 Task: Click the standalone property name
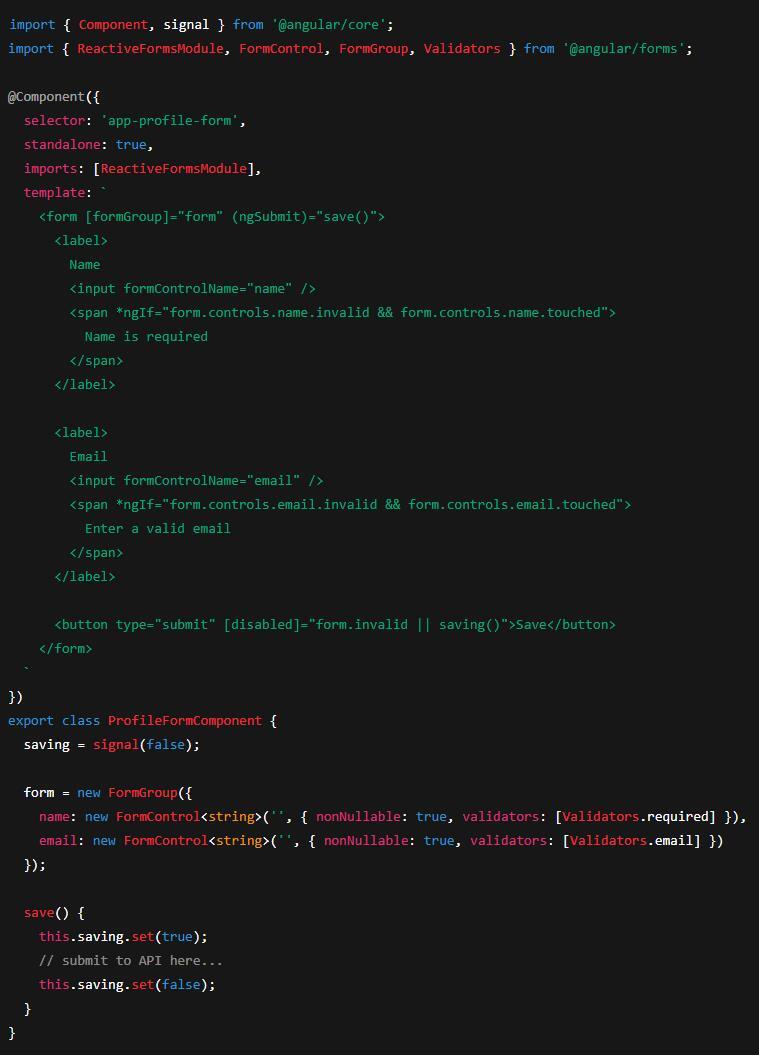point(62,144)
